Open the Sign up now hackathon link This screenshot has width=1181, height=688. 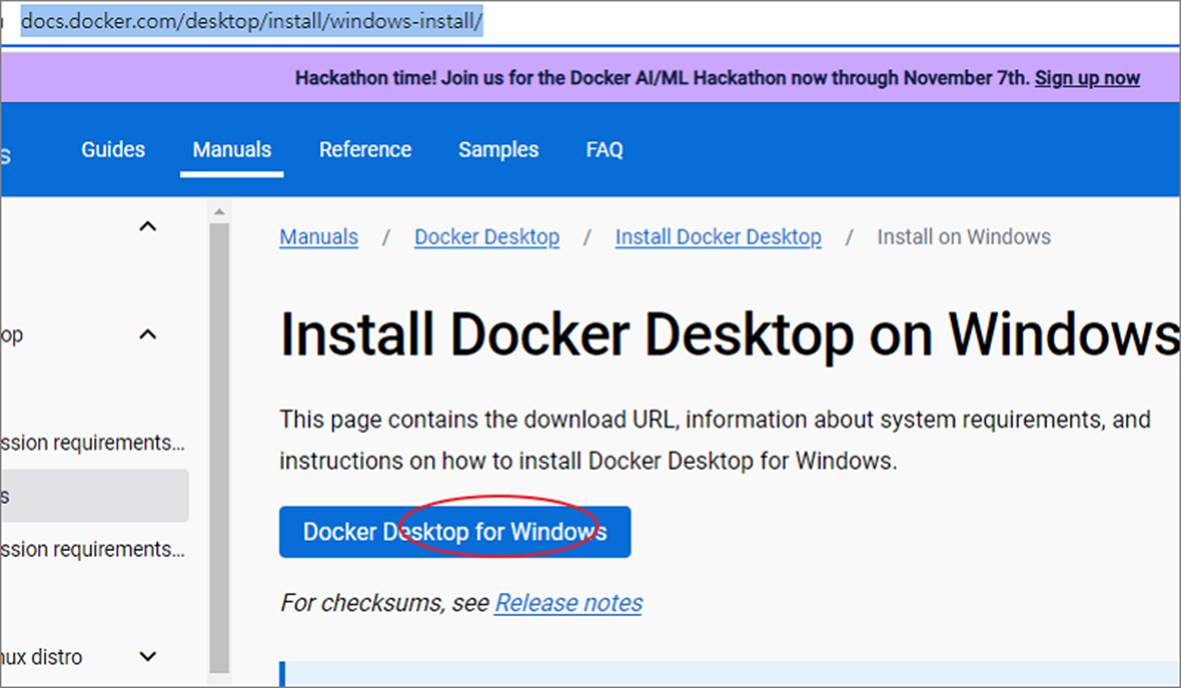click(x=1087, y=78)
